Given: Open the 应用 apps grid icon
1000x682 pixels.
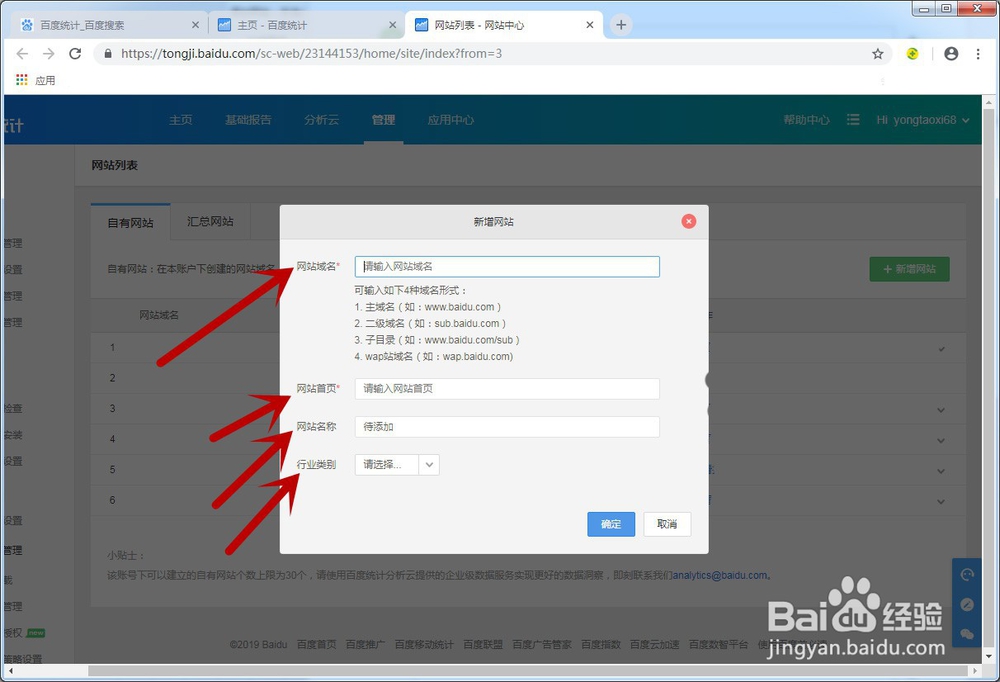Looking at the screenshot, I should [x=21, y=80].
